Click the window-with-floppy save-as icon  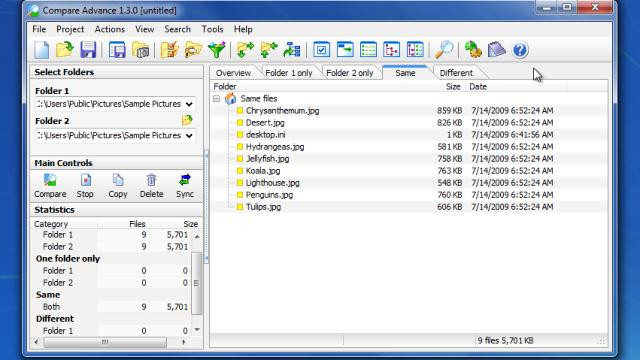point(117,50)
